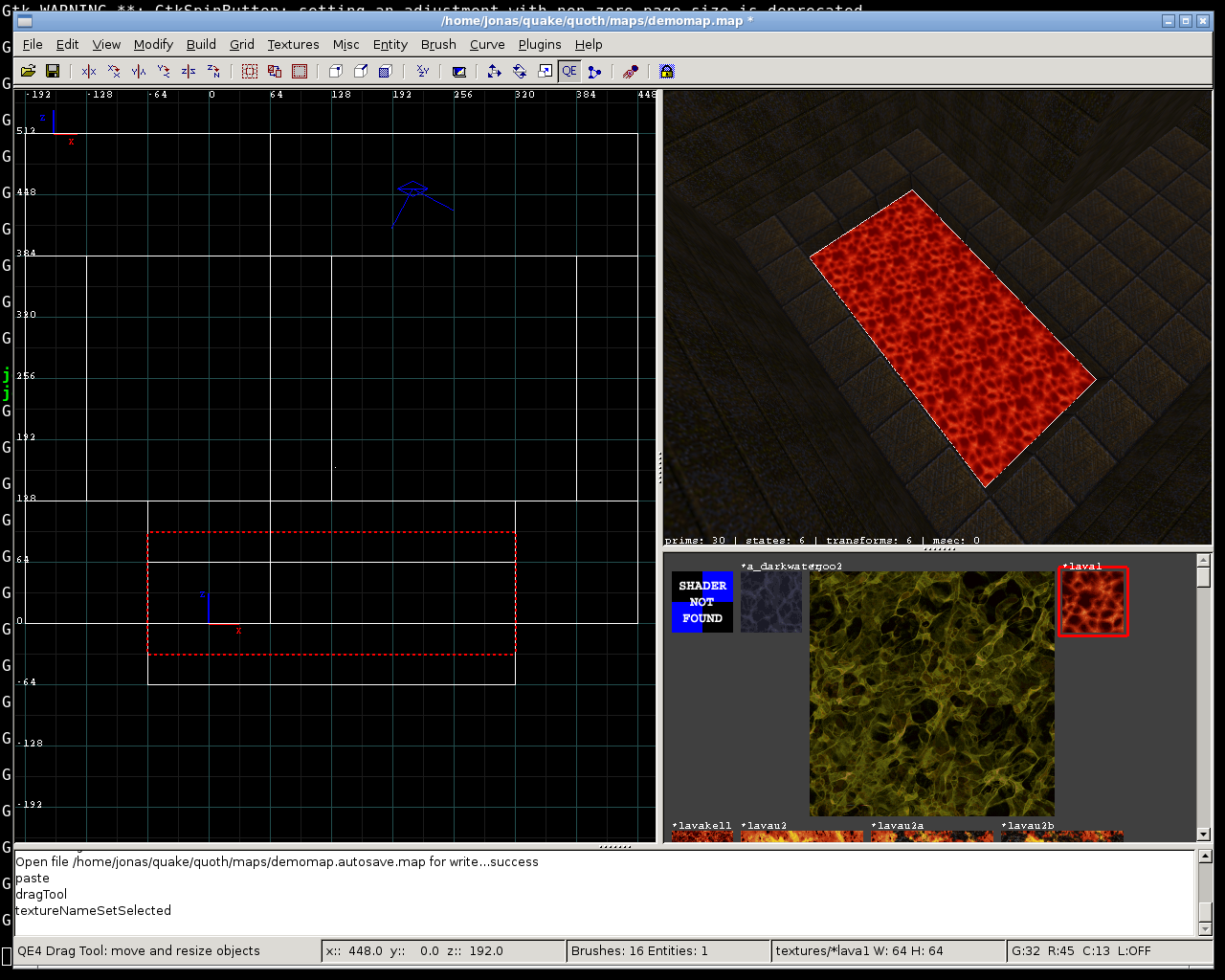Choose the *lavau2 texture
The width and height of the screenshot is (1225, 980).
[x=802, y=835]
